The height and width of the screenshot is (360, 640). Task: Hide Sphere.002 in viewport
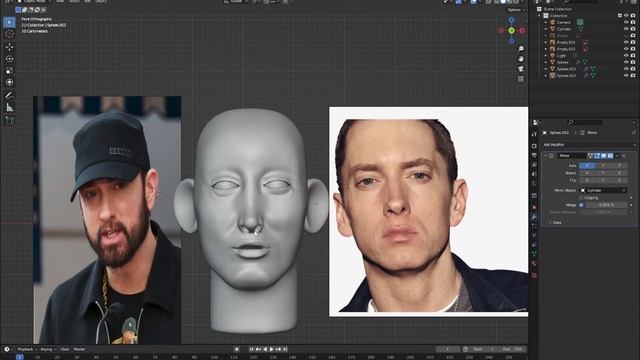pos(626,76)
